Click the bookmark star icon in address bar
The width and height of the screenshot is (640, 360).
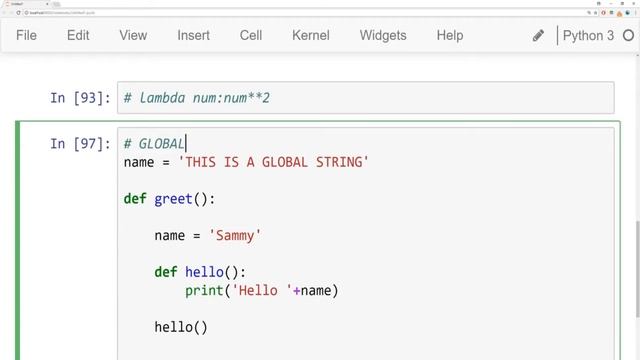point(595,13)
